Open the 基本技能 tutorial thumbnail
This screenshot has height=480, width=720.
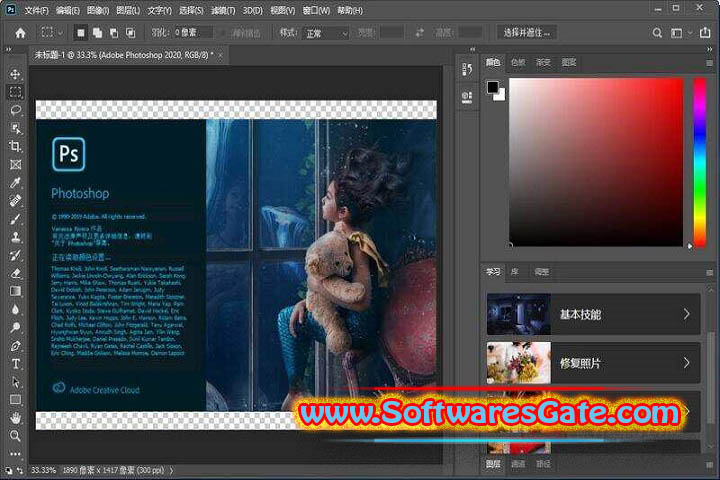tap(518, 314)
